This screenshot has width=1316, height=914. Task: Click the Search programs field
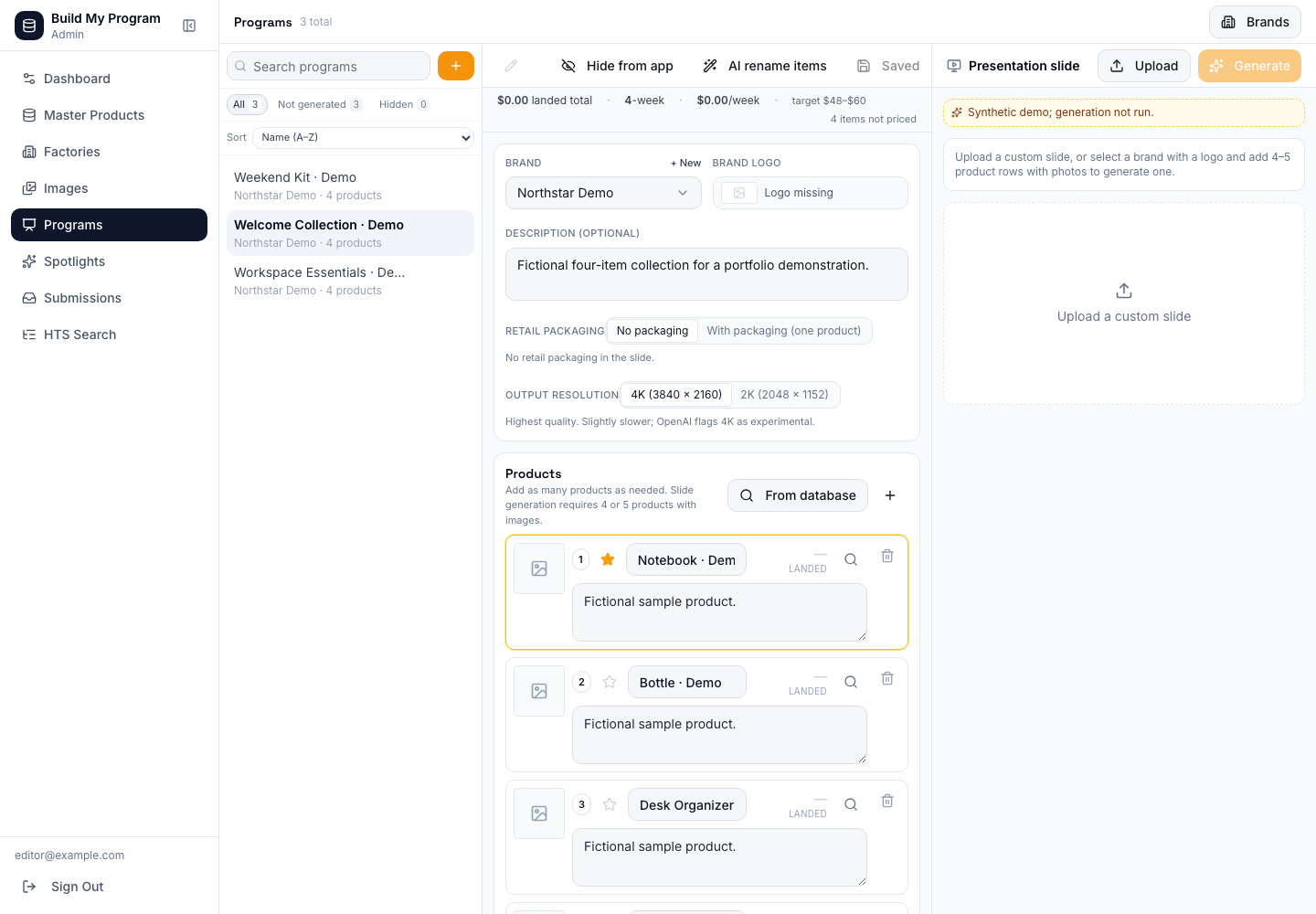coord(328,66)
